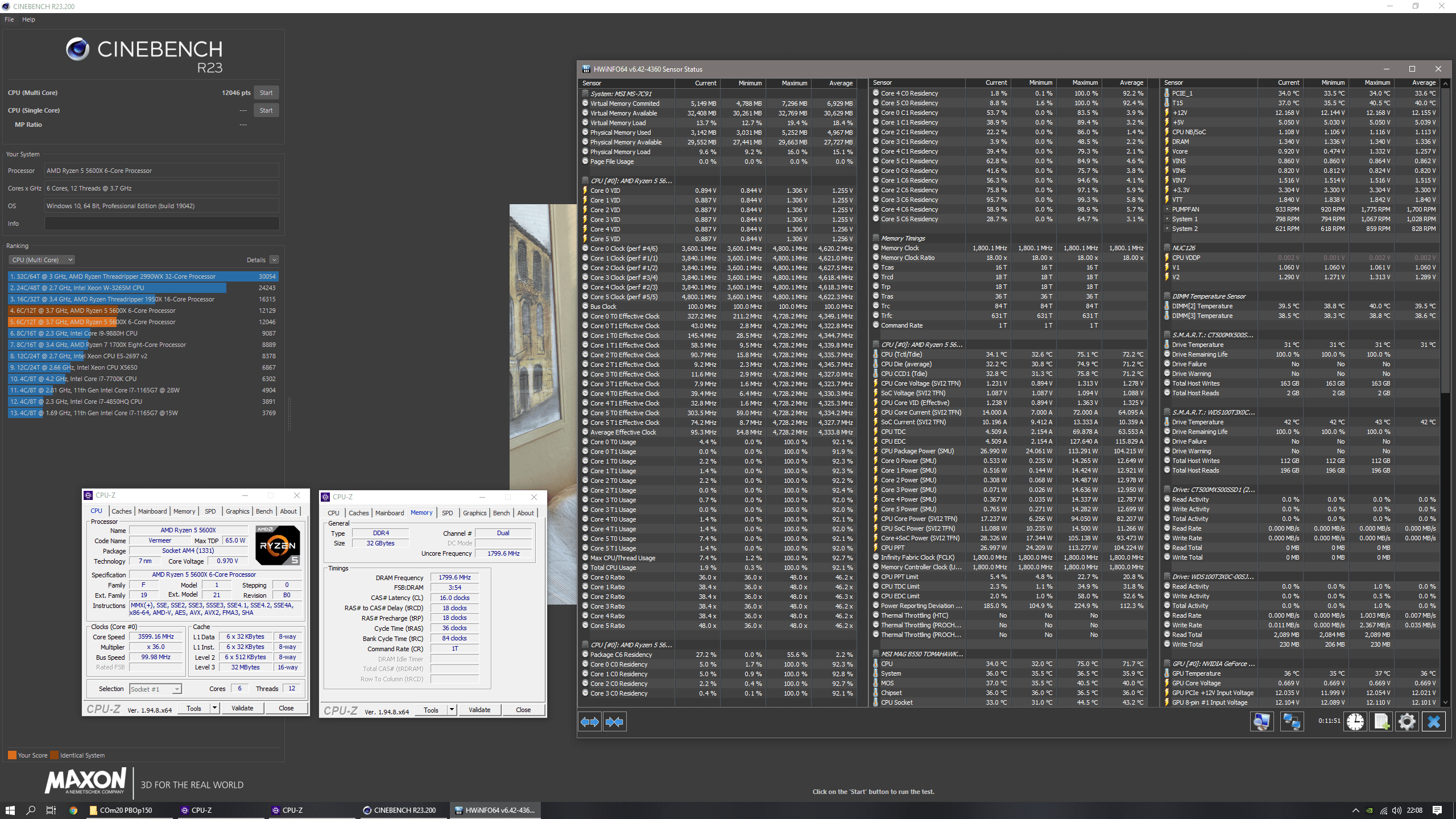Open Bench tab in first CPU-Z window

click(264, 511)
